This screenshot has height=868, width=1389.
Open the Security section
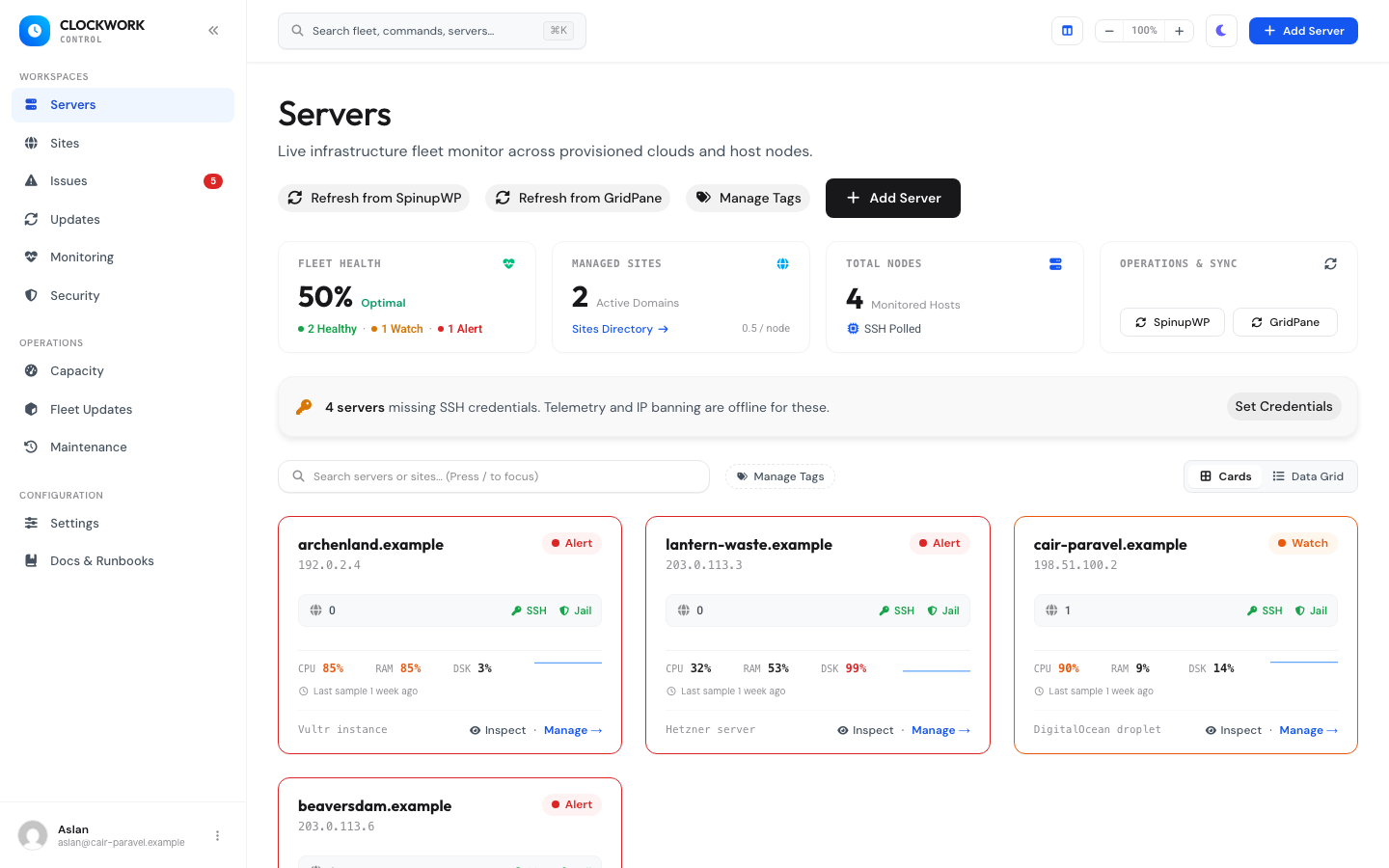coord(123,295)
